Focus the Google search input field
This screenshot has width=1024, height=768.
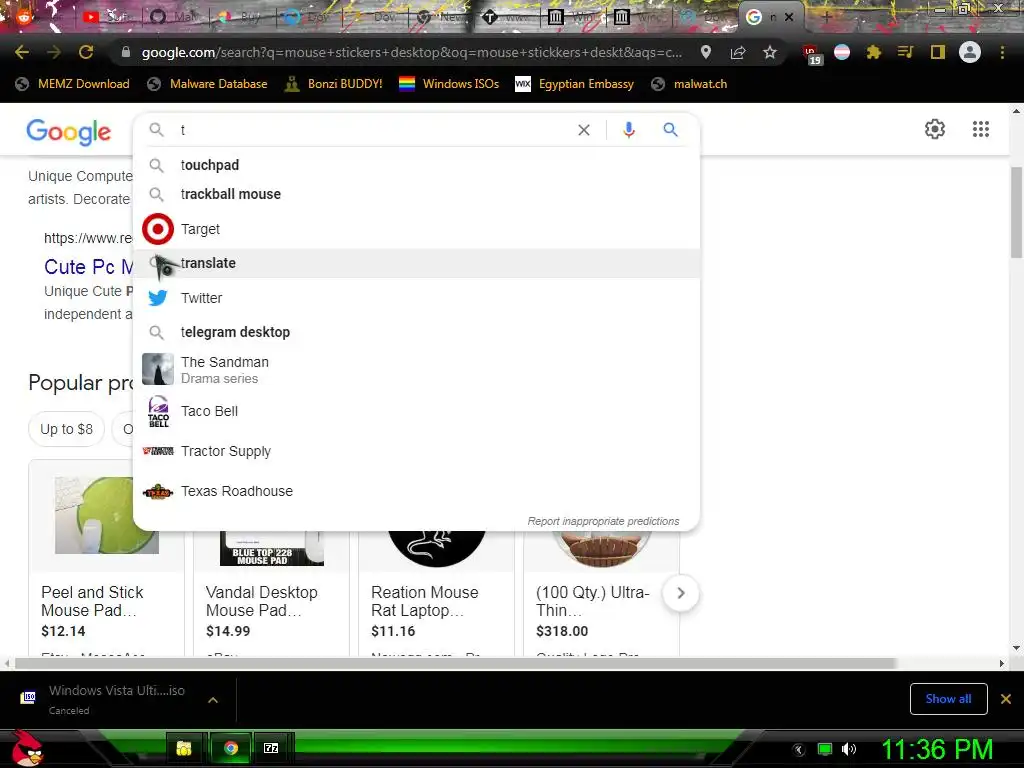tap(374, 130)
